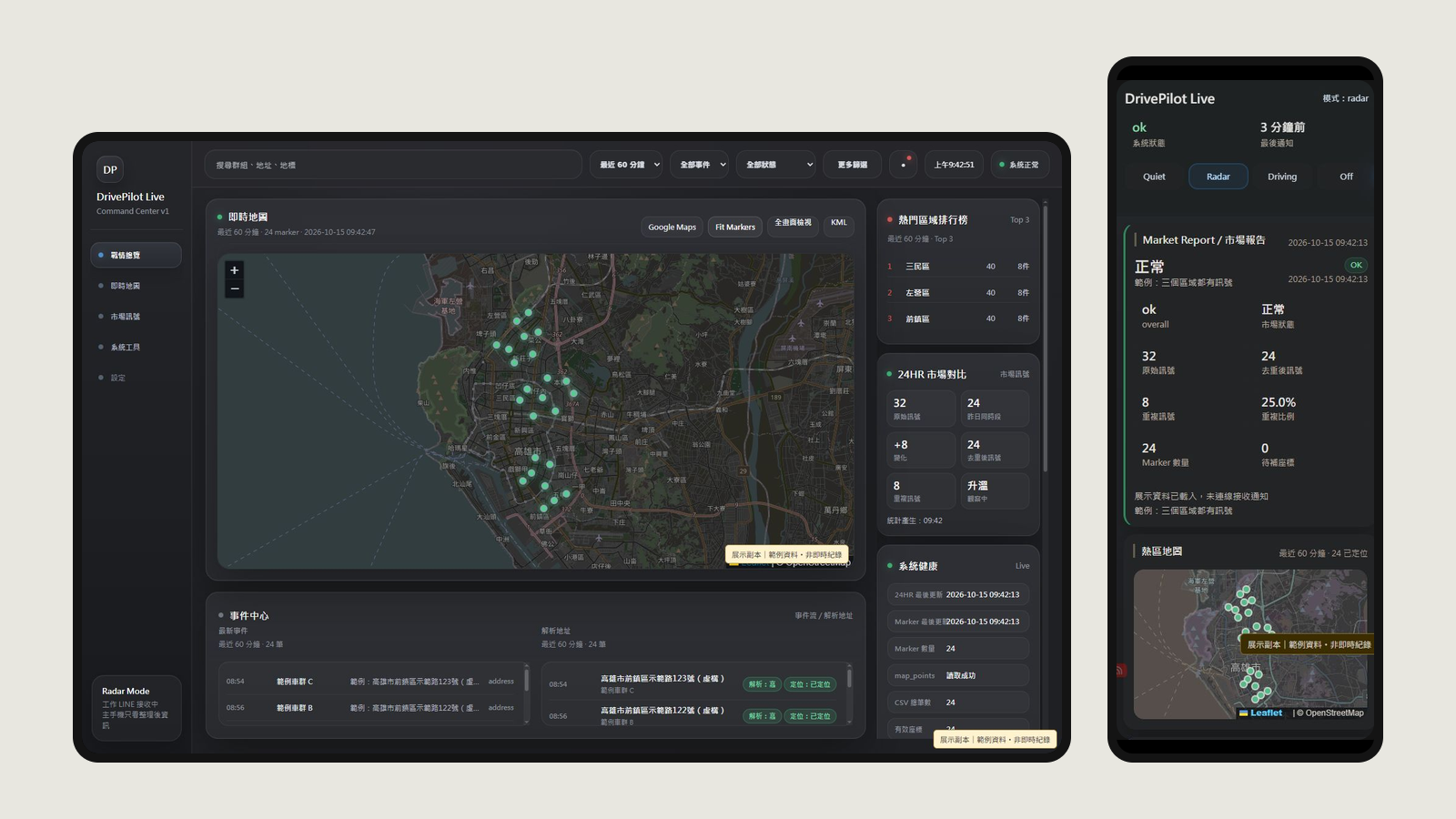Expand the 全部事件 filter dropdown
Viewport: 1456px width, 819px height.
[x=703, y=165]
